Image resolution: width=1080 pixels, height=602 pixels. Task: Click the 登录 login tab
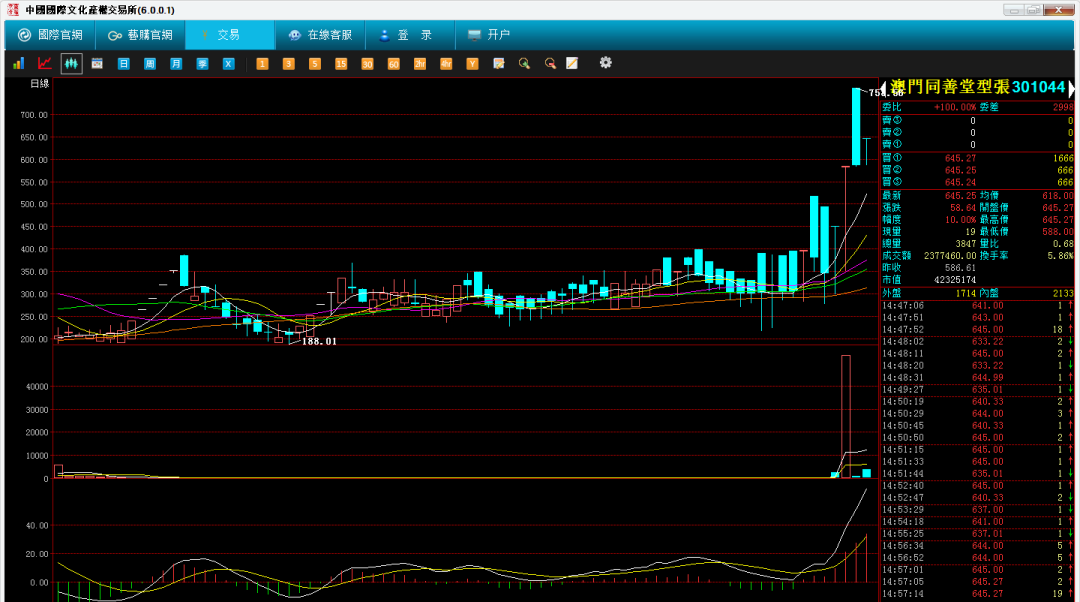tap(410, 34)
